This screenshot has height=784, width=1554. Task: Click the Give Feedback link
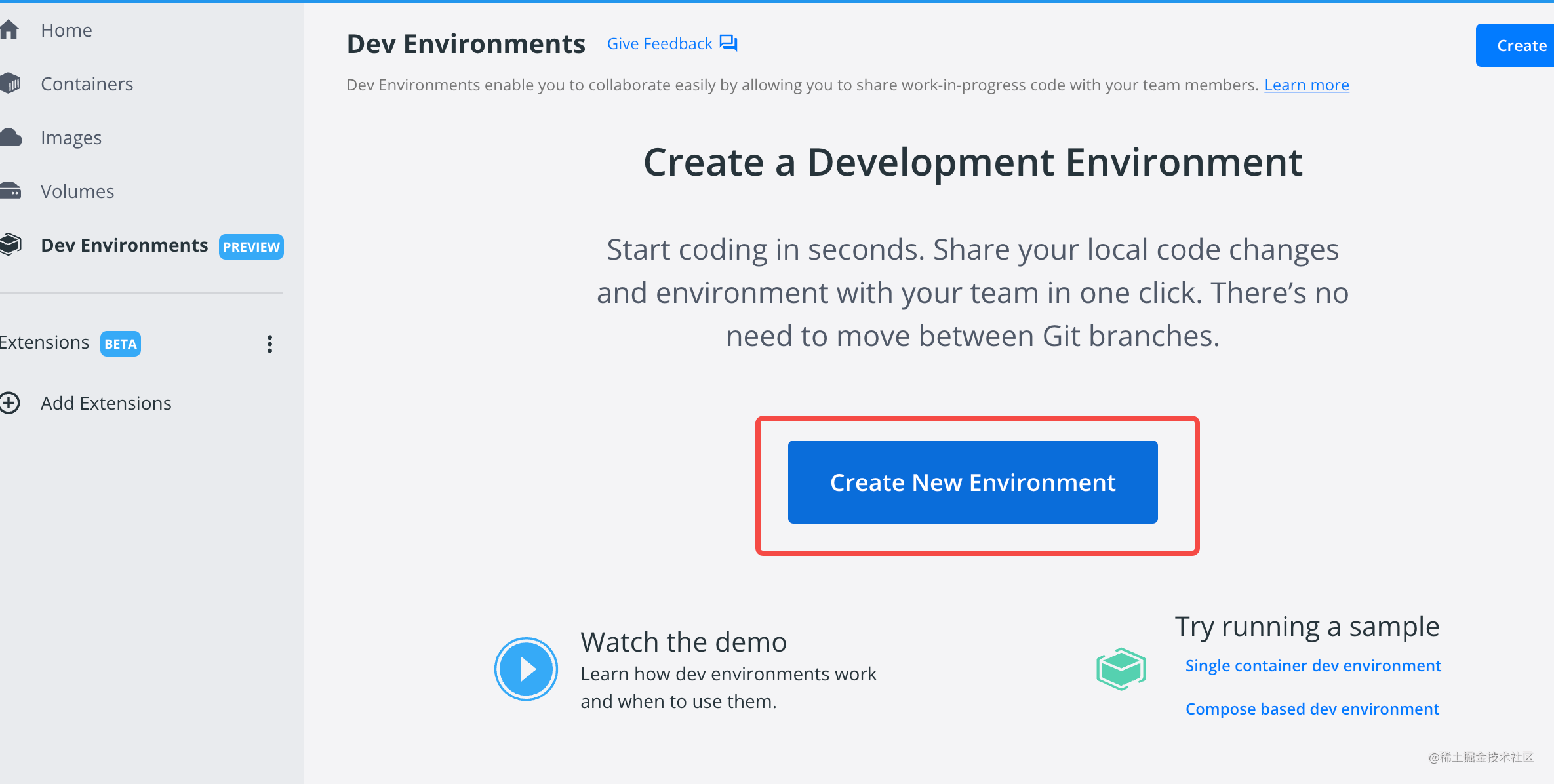[660, 43]
